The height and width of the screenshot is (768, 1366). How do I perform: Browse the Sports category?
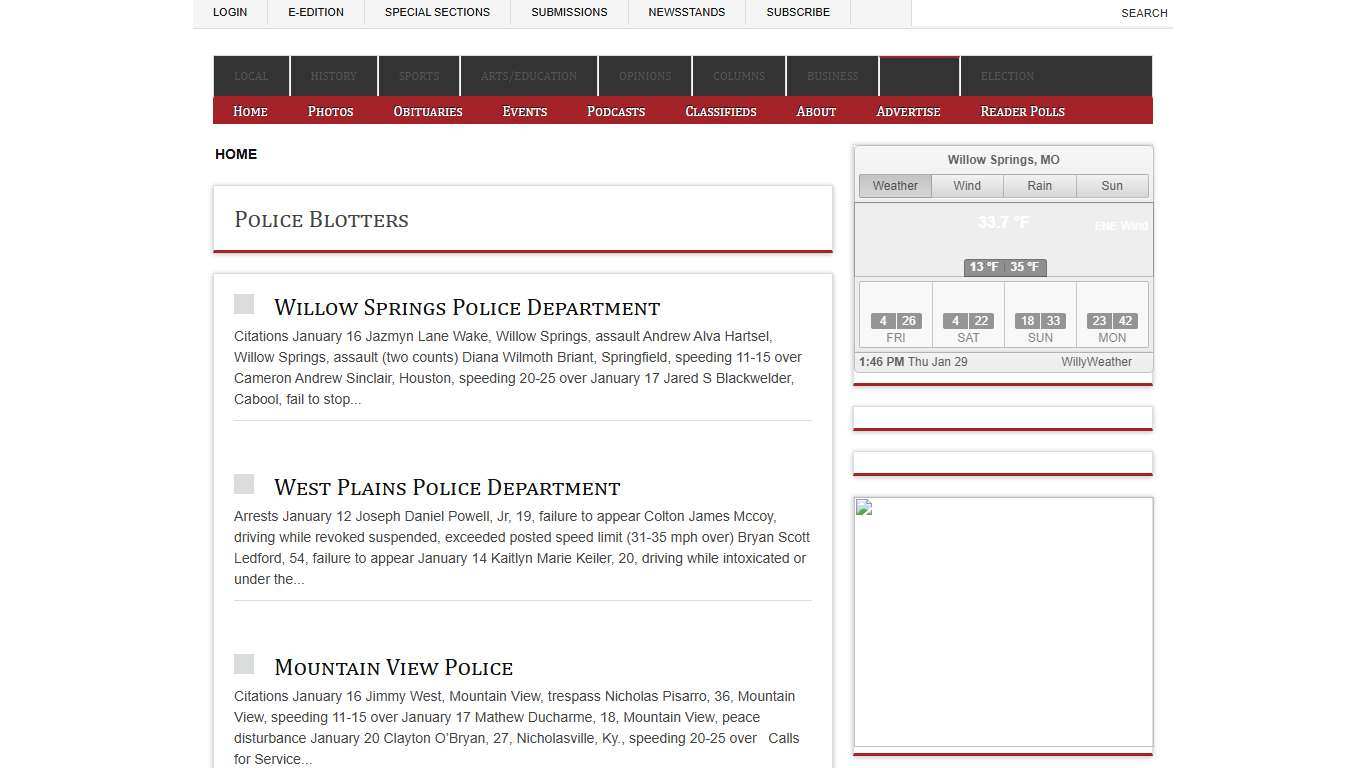418,76
